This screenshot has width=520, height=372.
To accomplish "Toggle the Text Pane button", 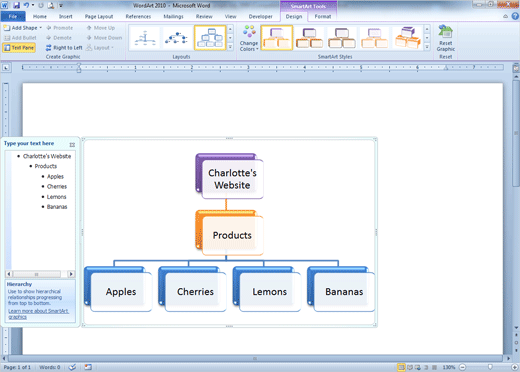I will [x=19, y=48].
